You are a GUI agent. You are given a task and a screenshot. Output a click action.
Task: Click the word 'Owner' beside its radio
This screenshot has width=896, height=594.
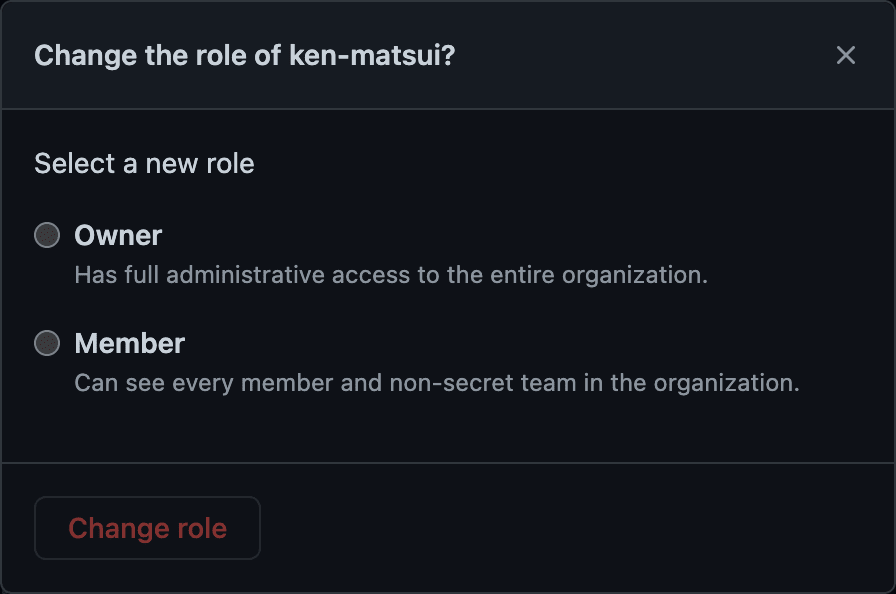(x=118, y=236)
